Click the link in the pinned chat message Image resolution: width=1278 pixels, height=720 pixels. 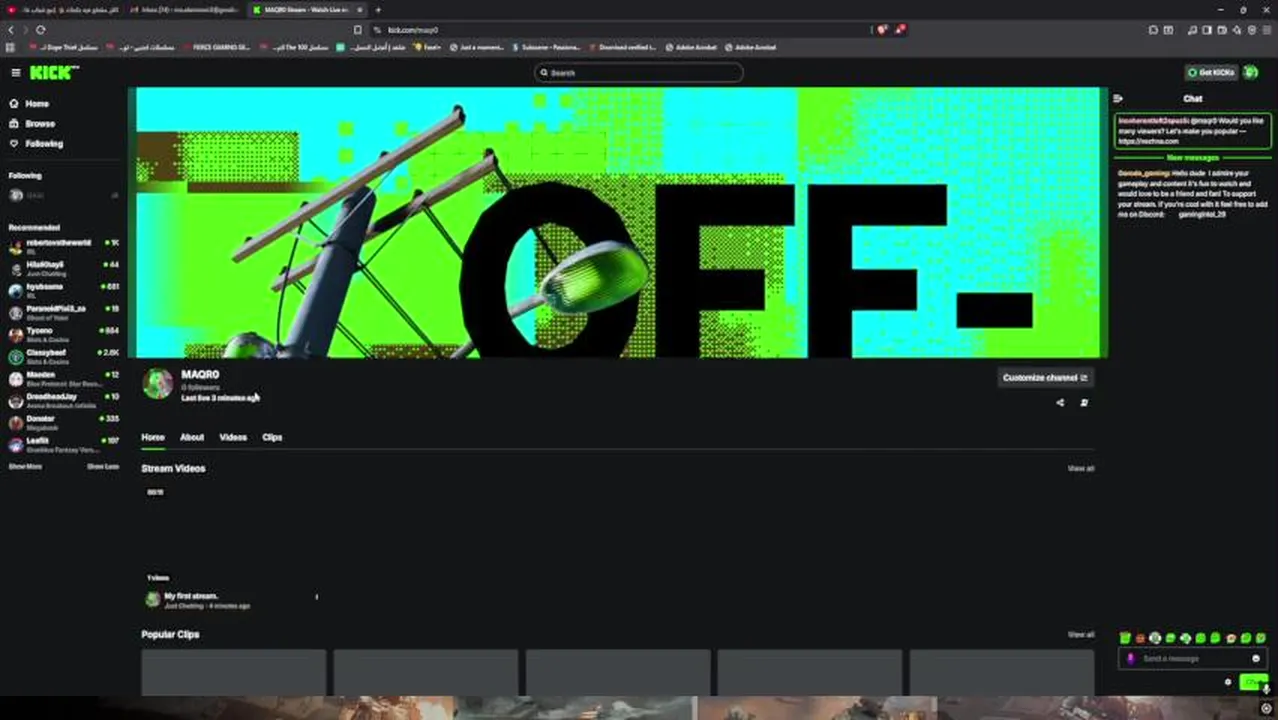coord(1147,141)
